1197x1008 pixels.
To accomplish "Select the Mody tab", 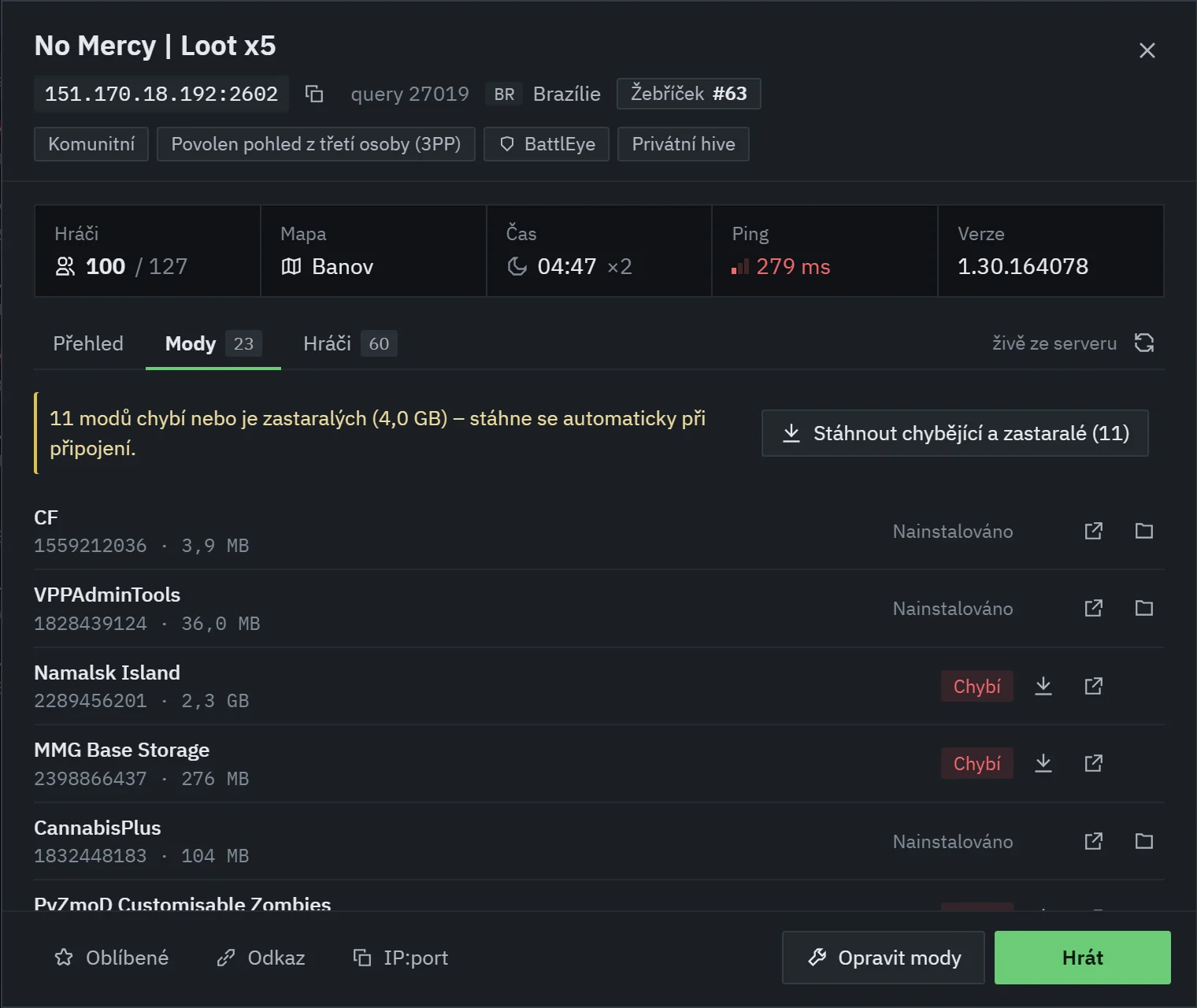I will coord(213,343).
